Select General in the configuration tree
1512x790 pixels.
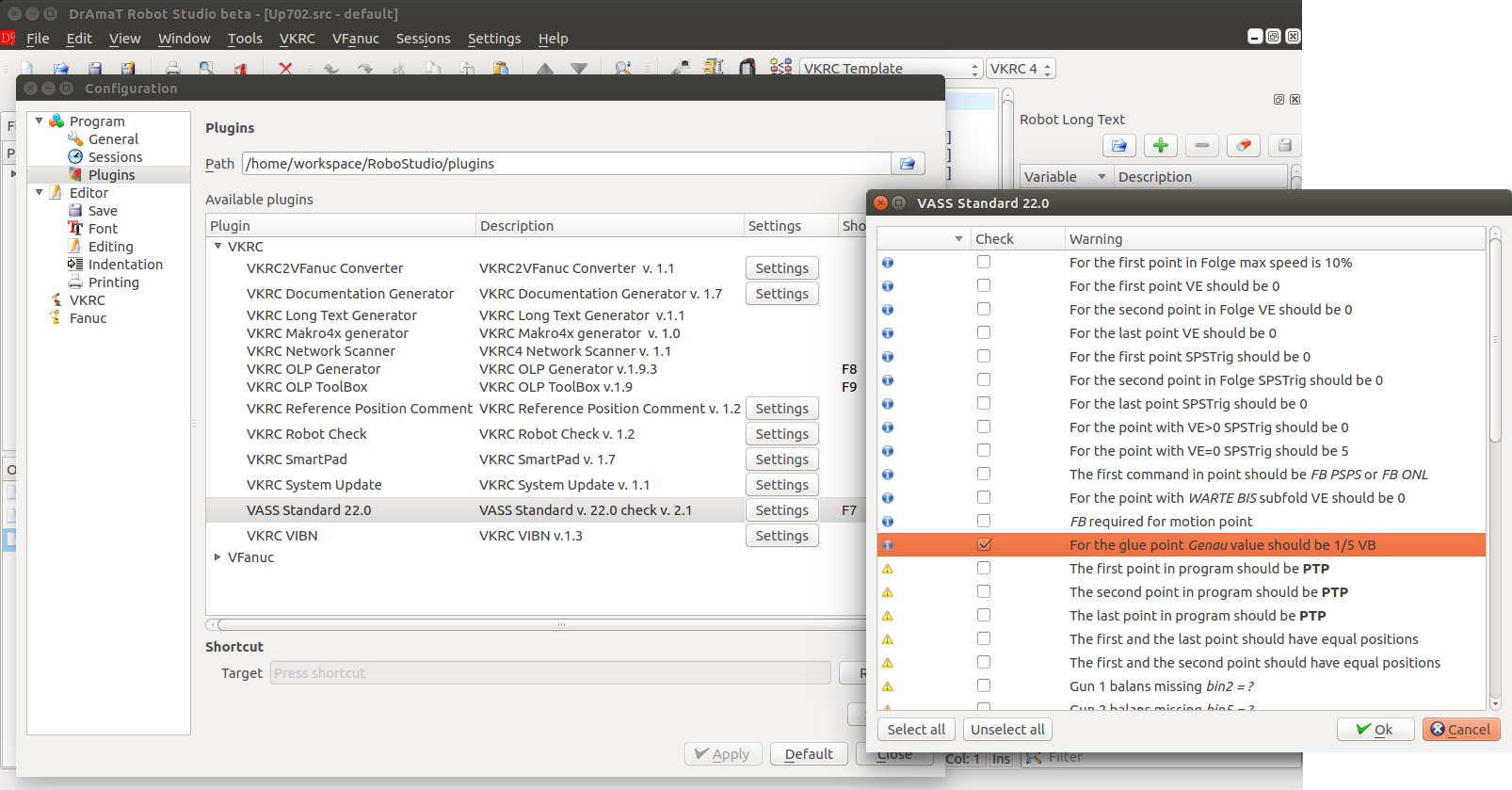pos(113,139)
